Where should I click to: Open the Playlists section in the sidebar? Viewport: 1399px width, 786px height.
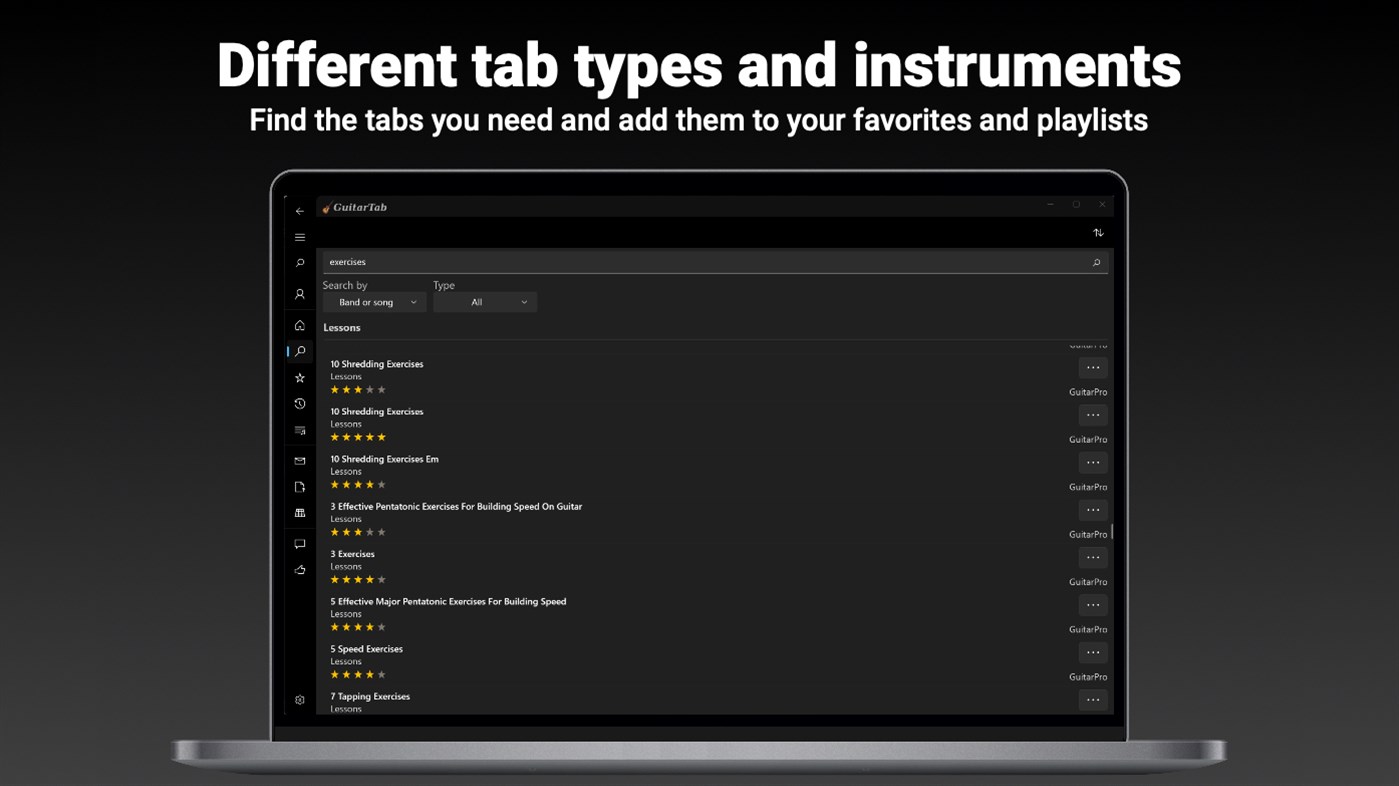299,430
